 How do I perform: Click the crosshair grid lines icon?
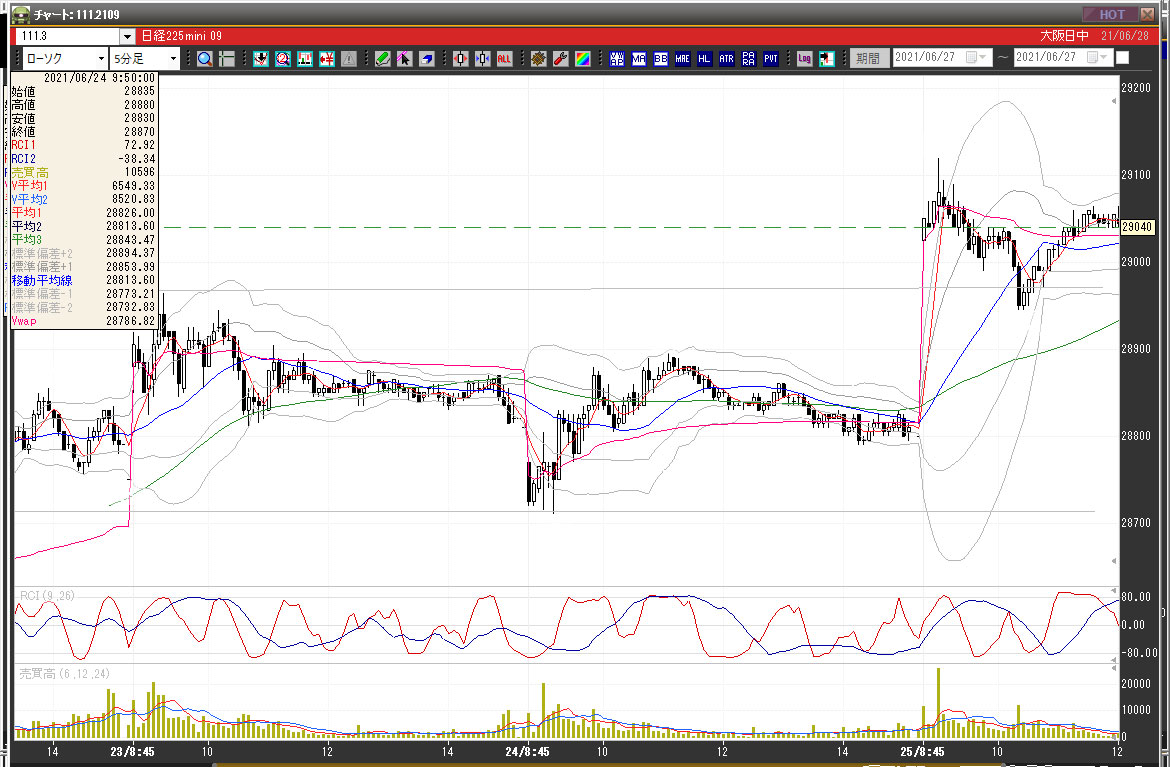tap(227, 58)
